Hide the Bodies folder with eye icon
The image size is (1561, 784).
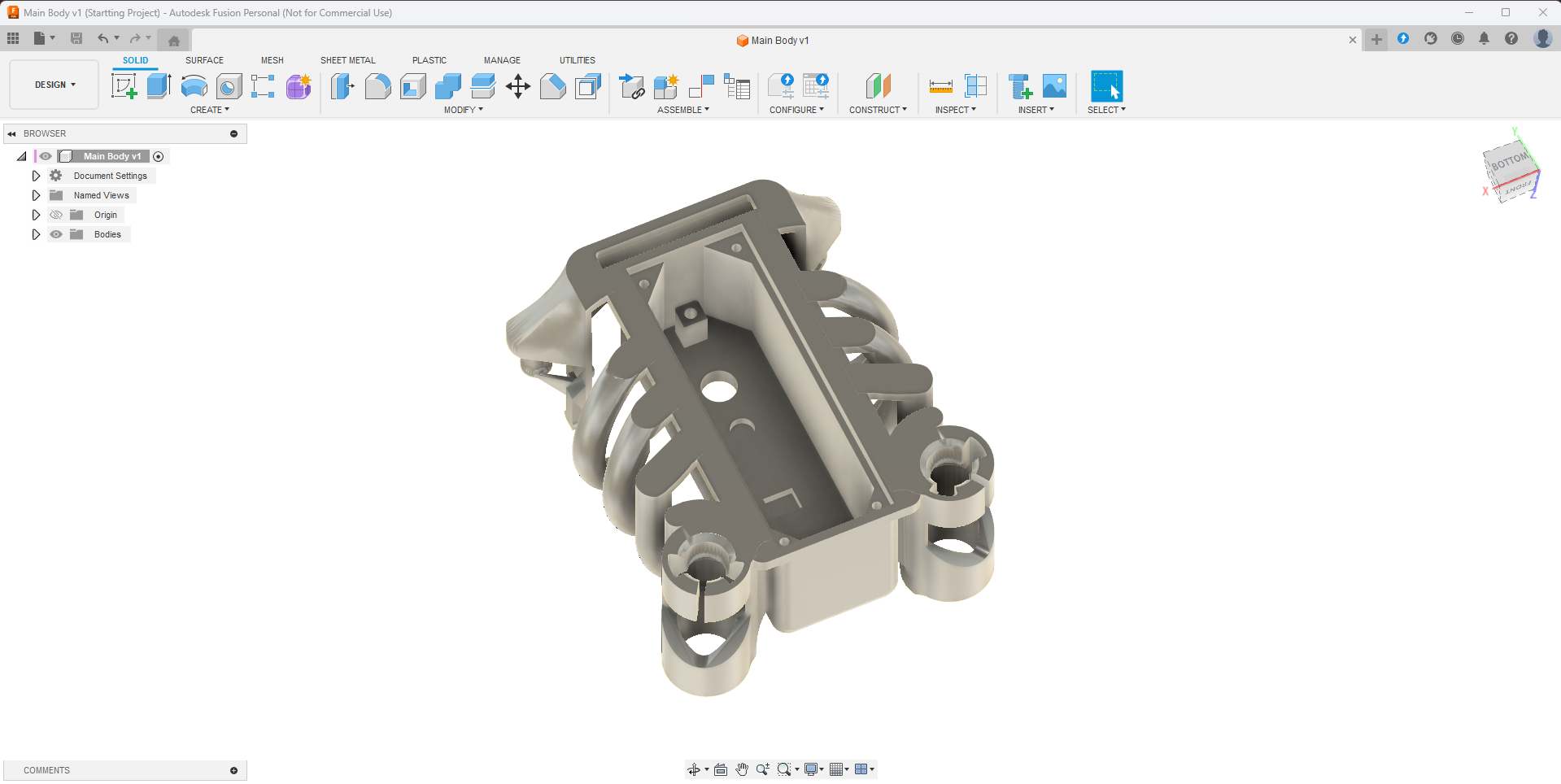coord(56,234)
